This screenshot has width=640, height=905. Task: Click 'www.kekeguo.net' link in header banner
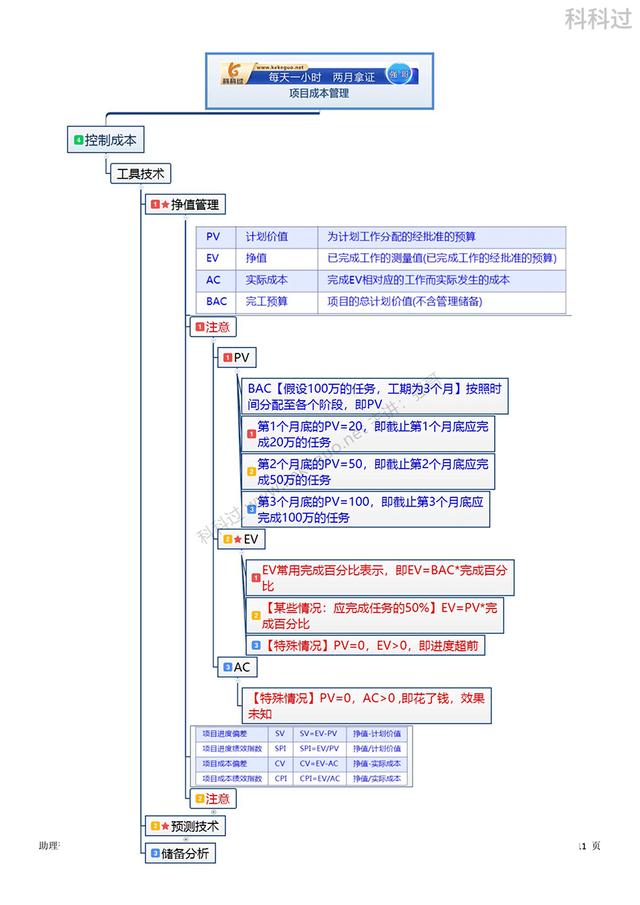(280, 67)
